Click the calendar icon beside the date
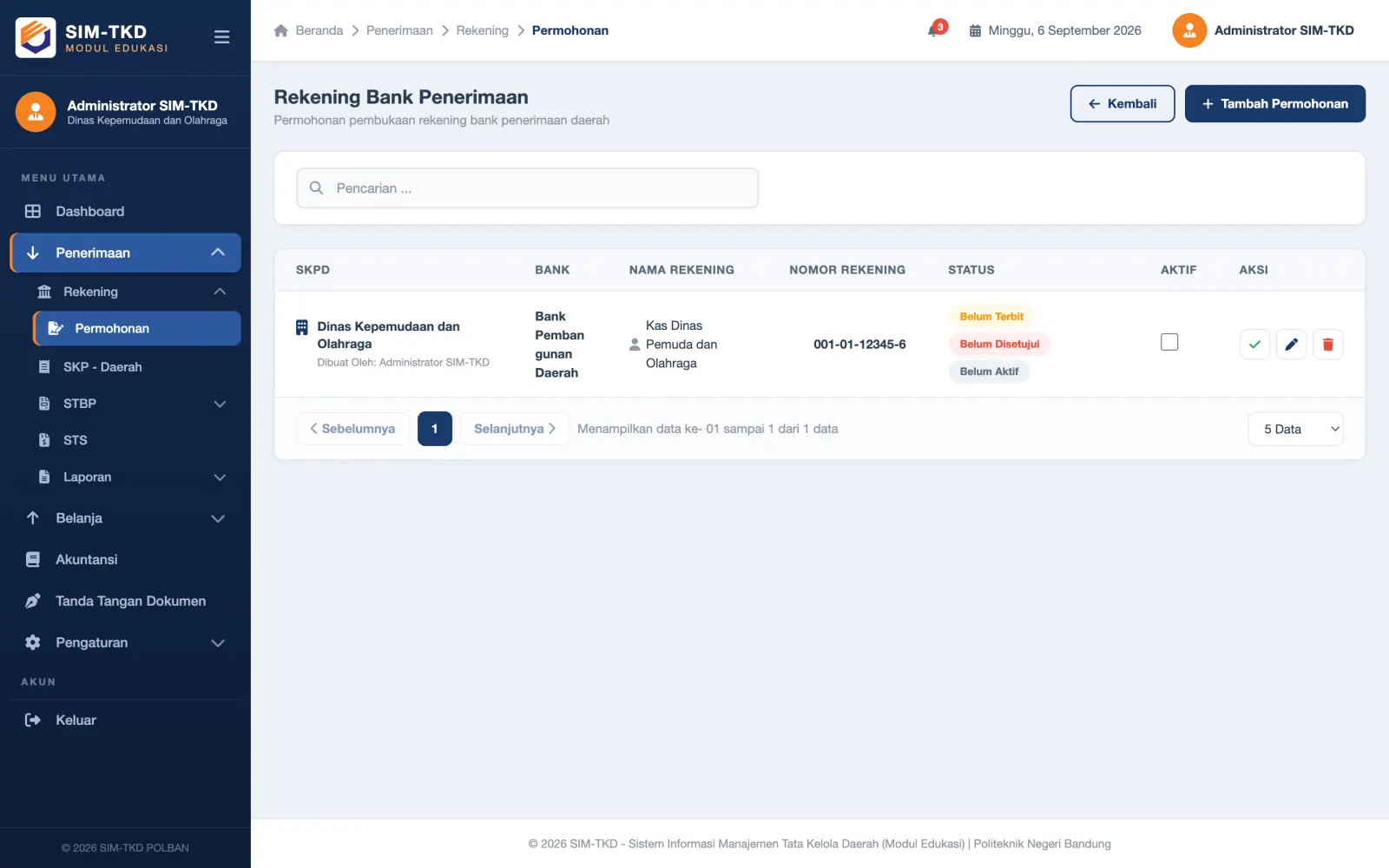Image resolution: width=1389 pixels, height=868 pixels. (x=975, y=30)
